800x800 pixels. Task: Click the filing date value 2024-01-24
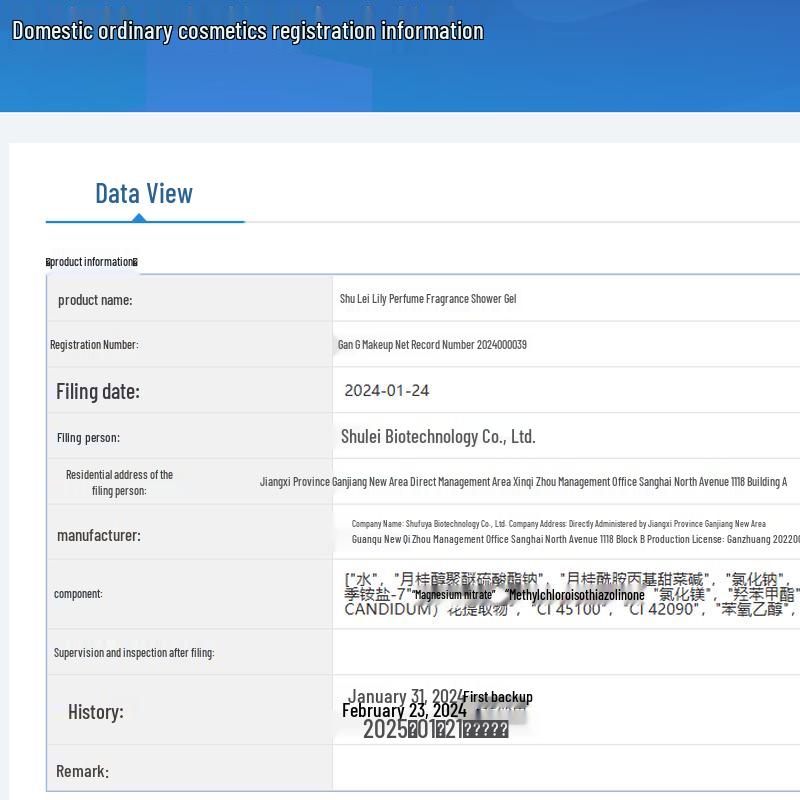[387, 391]
